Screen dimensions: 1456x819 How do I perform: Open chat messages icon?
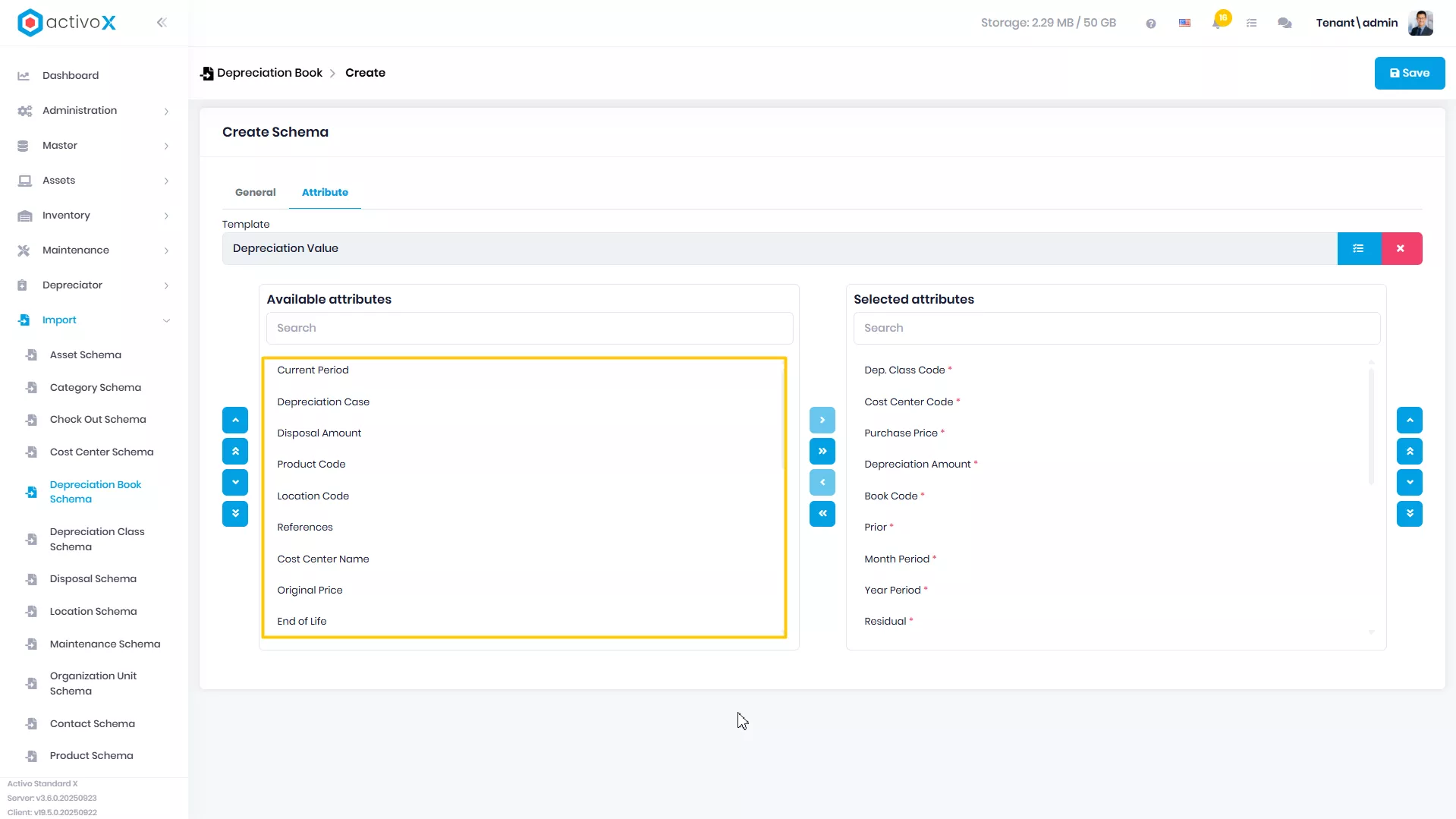(1285, 24)
